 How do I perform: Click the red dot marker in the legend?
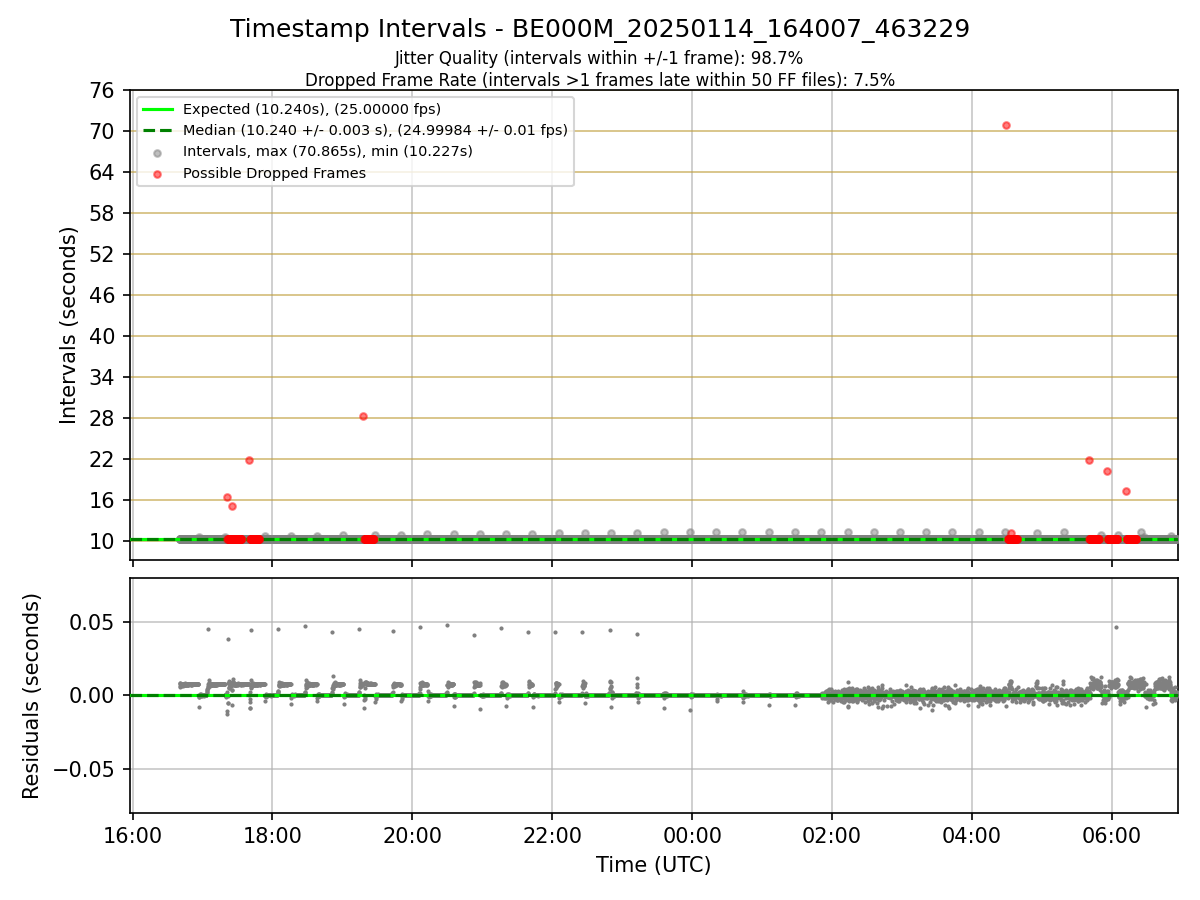tap(158, 173)
